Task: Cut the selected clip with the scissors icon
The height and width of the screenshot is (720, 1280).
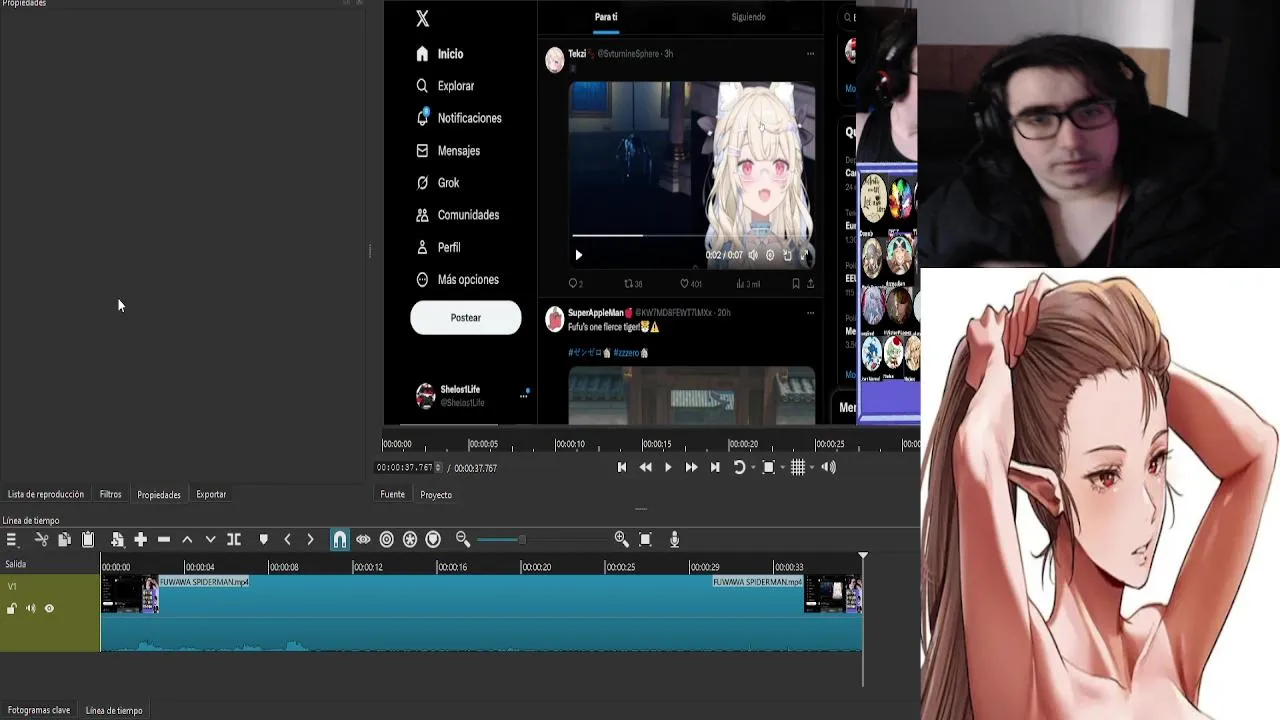Action: (x=41, y=540)
